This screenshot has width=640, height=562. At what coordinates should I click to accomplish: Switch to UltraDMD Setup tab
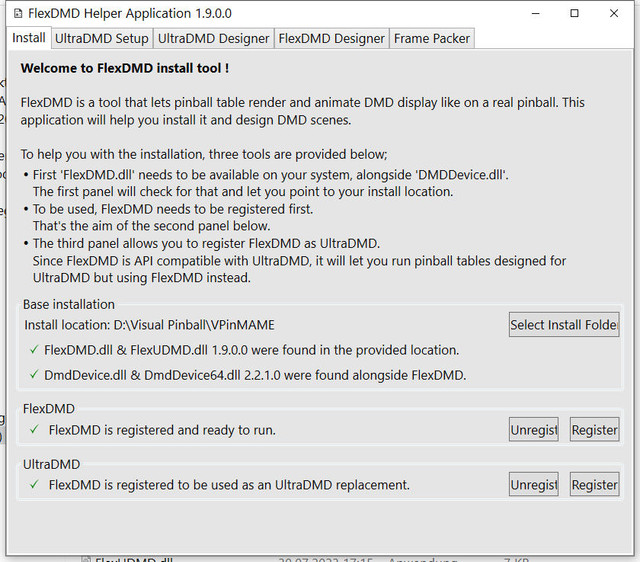pyautogui.click(x=102, y=38)
